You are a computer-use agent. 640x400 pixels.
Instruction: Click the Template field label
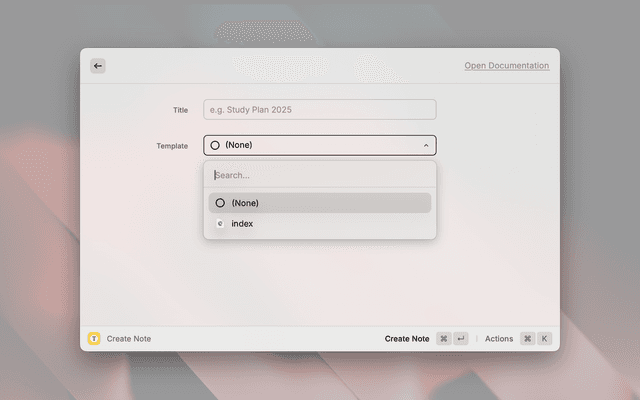[x=172, y=146]
